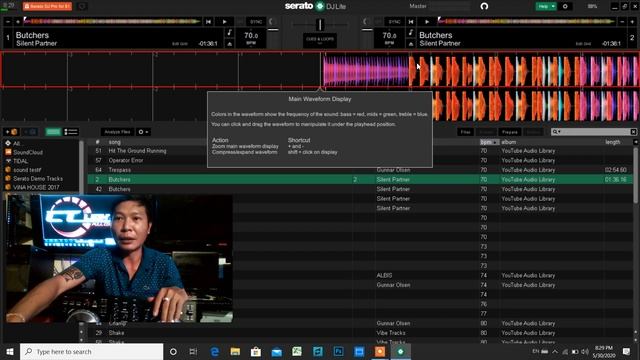Click the Serato DJ taskbar icon
Image resolution: width=640 pixels, height=360 pixels.
tap(400, 351)
